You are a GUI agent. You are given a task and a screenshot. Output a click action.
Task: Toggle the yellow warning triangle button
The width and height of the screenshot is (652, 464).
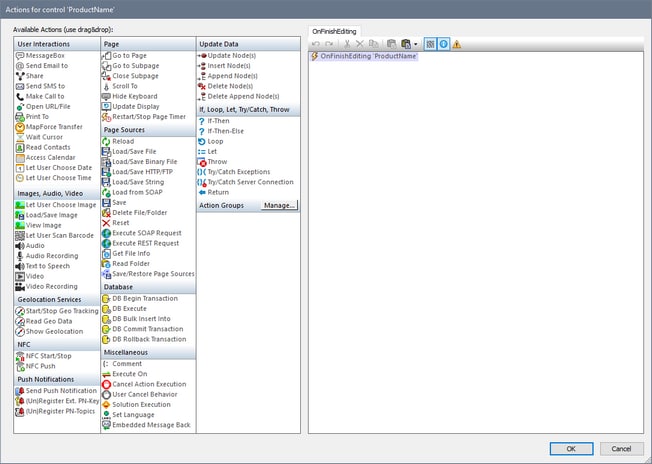click(x=457, y=44)
